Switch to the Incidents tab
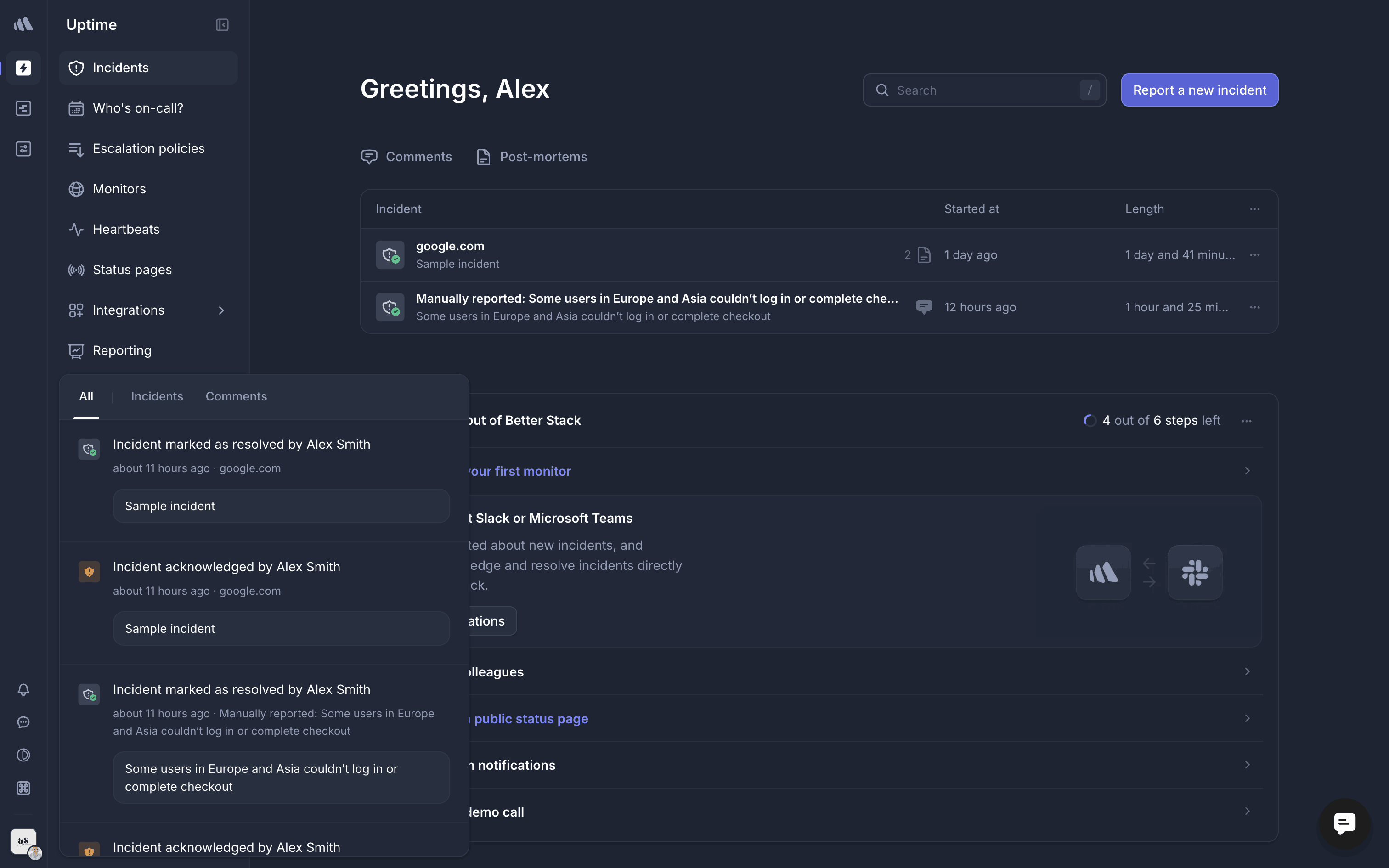The image size is (1389, 868). pos(157,396)
